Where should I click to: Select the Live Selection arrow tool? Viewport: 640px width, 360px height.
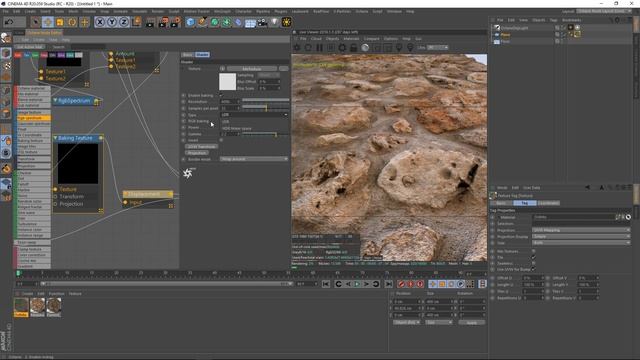pos(36,22)
